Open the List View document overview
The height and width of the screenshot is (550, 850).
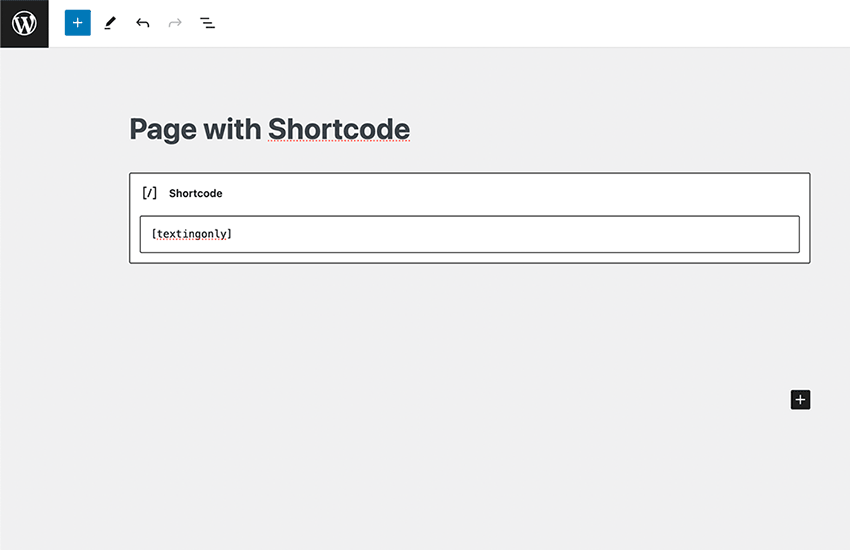click(x=207, y=23)
